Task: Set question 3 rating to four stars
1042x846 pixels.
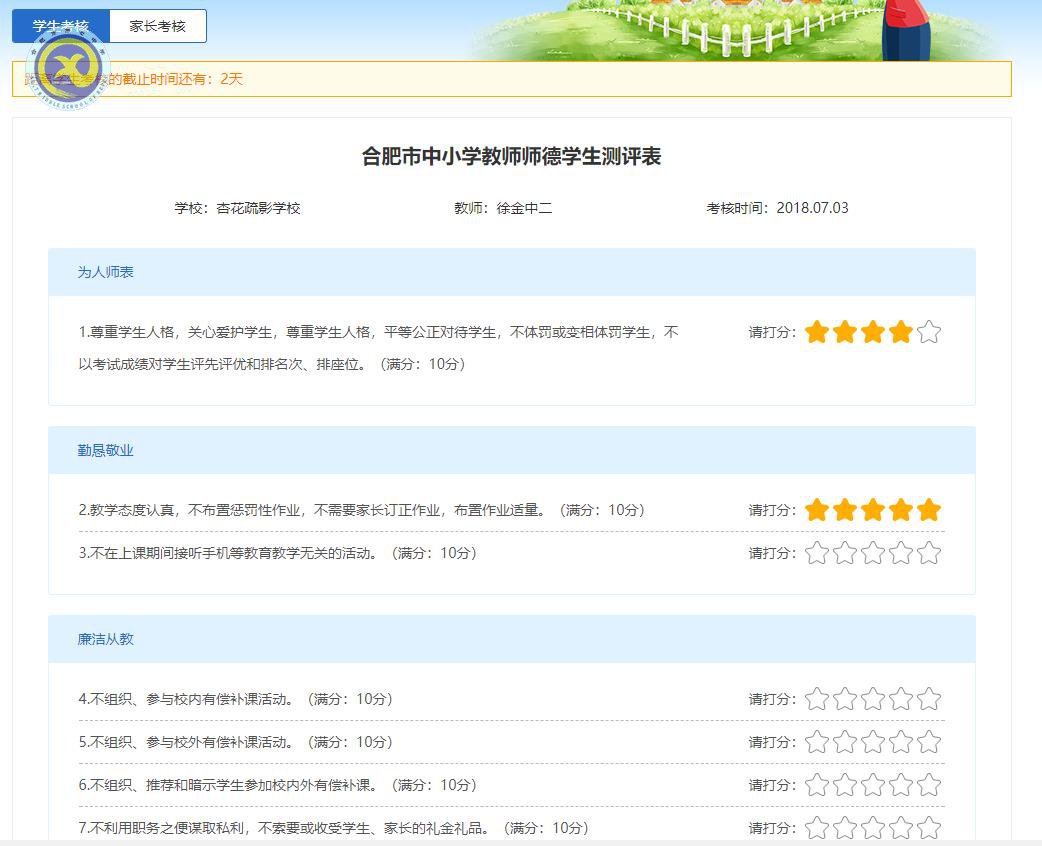Action: click(x=901, y=551)
